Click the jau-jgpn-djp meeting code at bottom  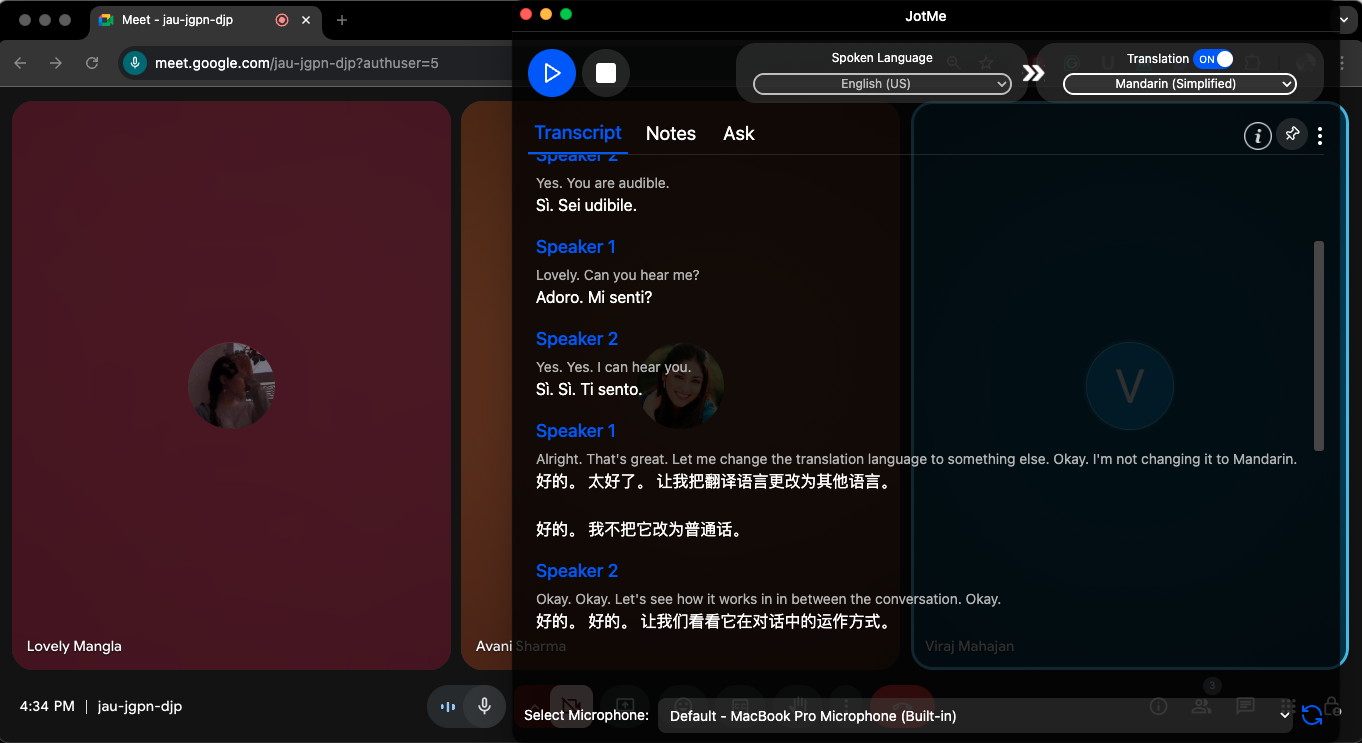pos(140,706)
